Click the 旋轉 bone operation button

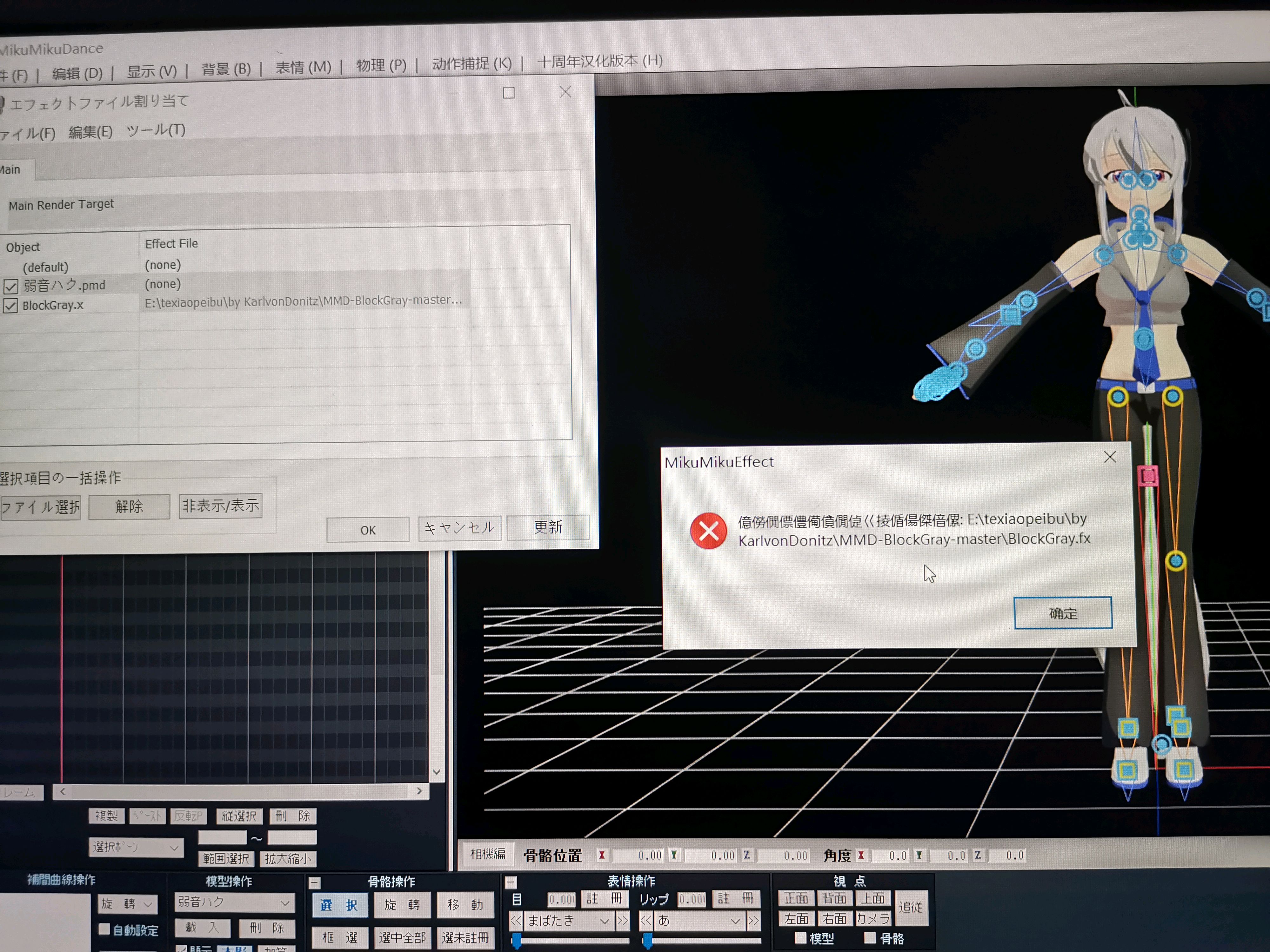click(403, 905)
